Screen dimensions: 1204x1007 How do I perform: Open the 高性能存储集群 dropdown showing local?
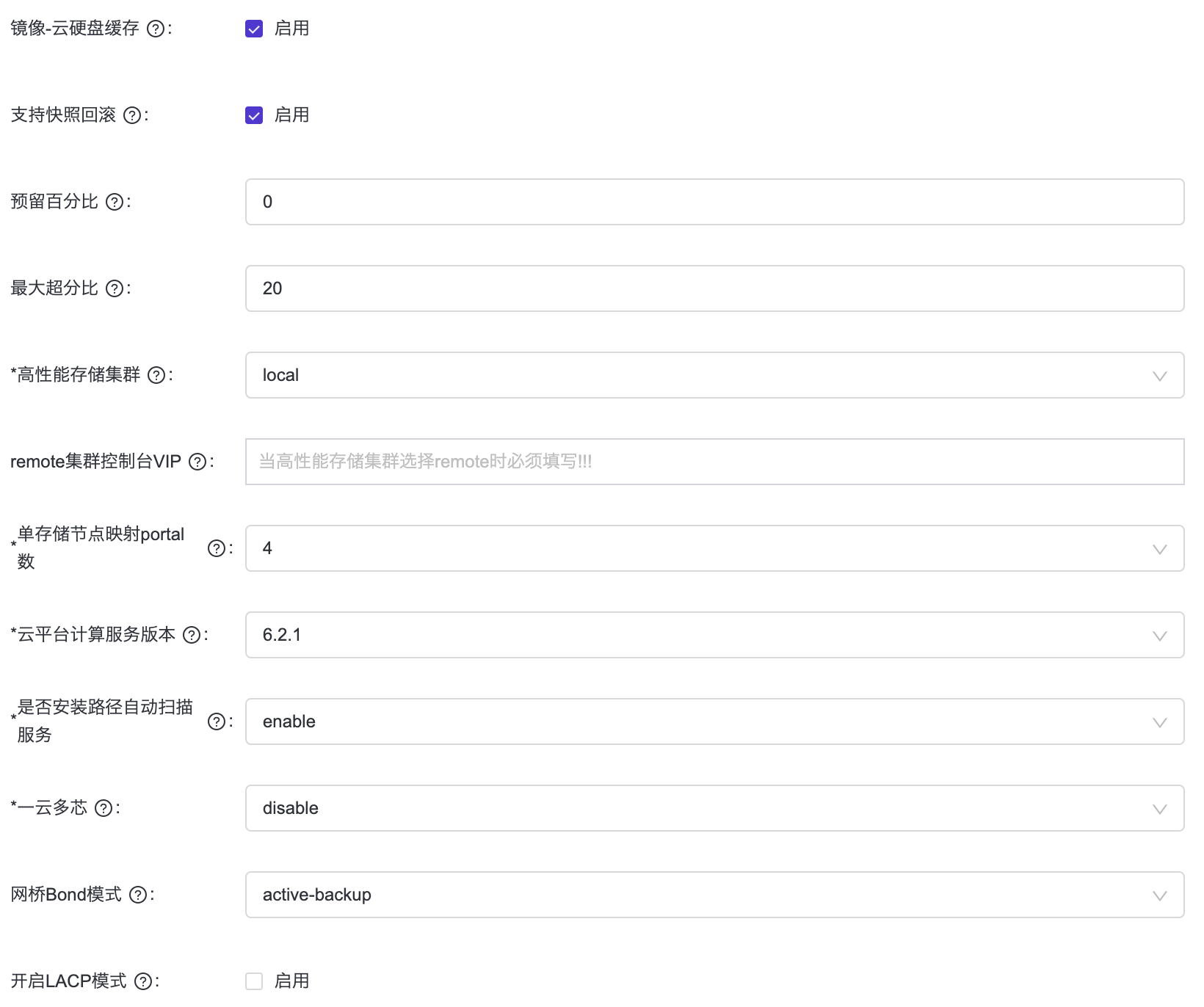pyautogui.click(x=714, y=375)
